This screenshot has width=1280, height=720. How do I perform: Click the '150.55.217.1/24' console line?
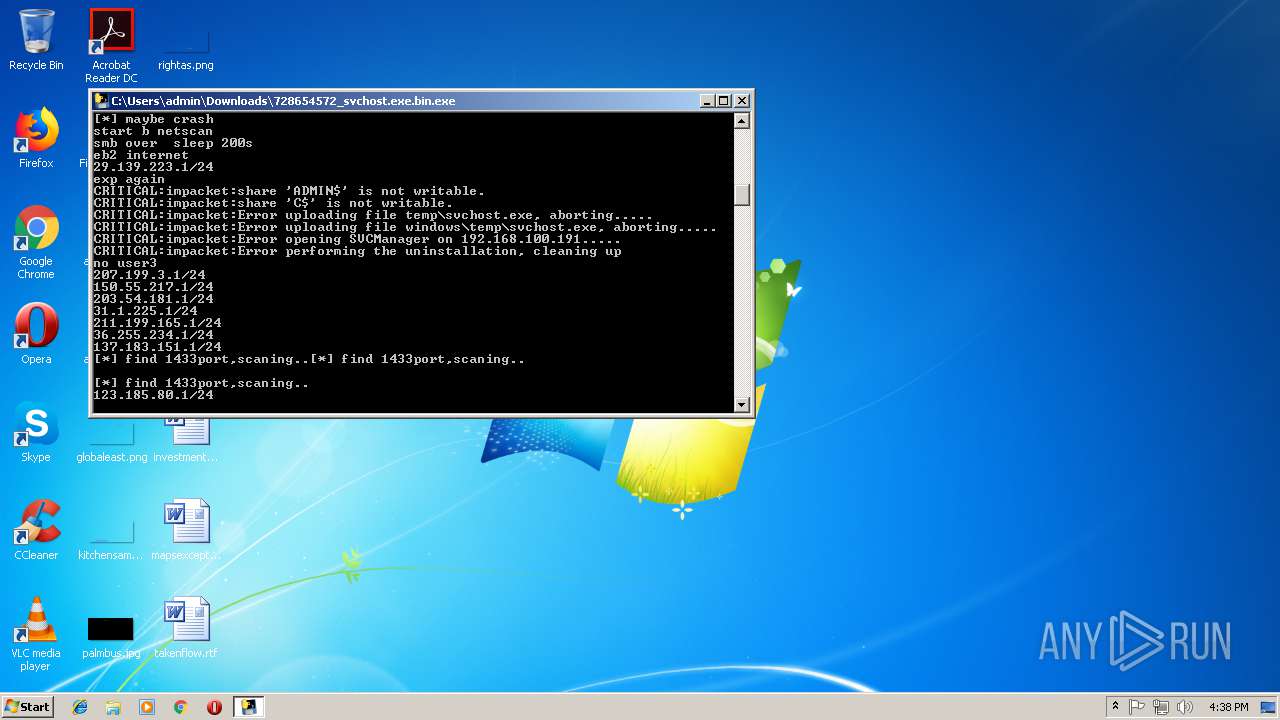coord(153,287)
